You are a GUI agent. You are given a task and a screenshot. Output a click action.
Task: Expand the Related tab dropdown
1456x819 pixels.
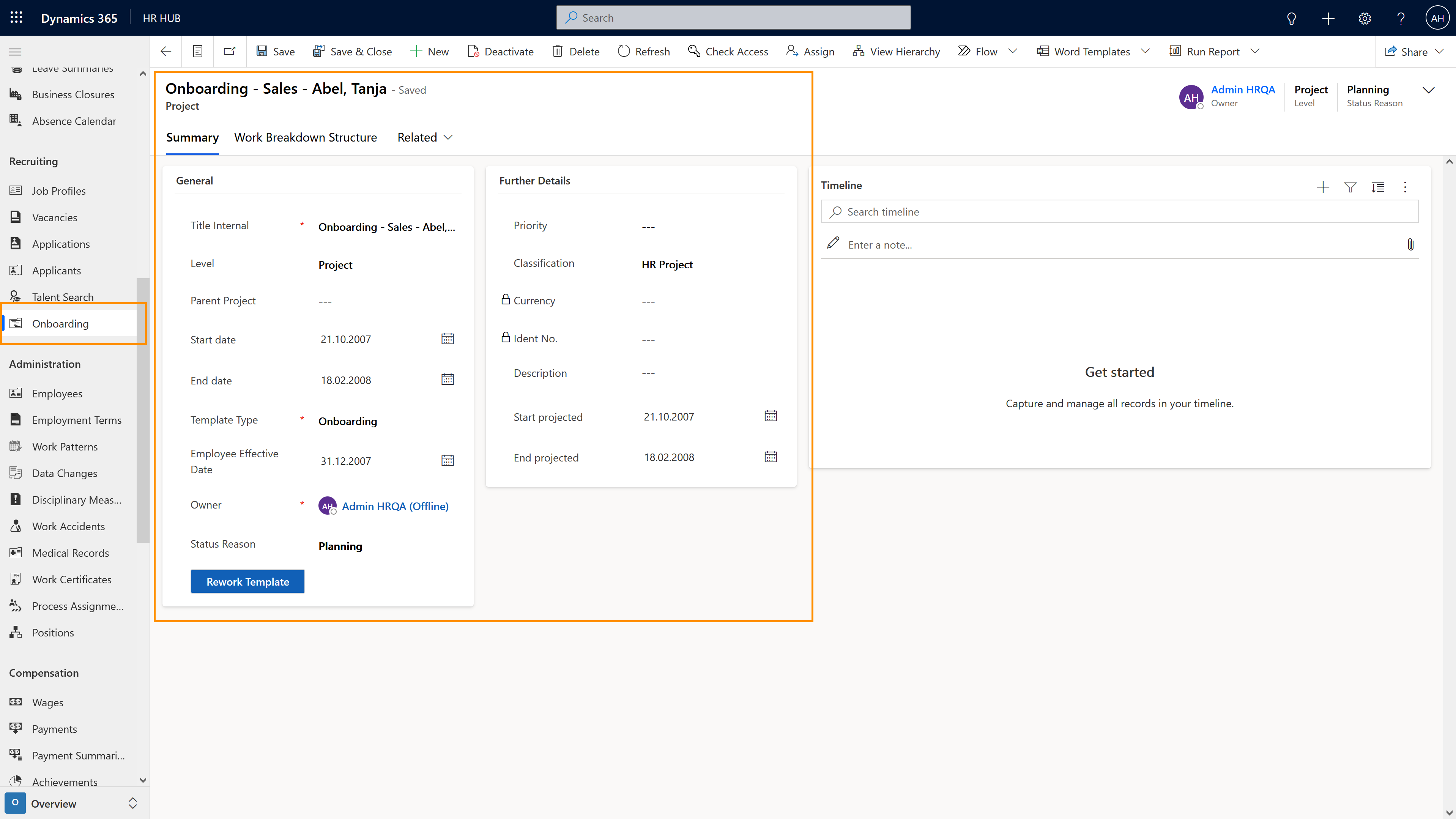[424, 137]
